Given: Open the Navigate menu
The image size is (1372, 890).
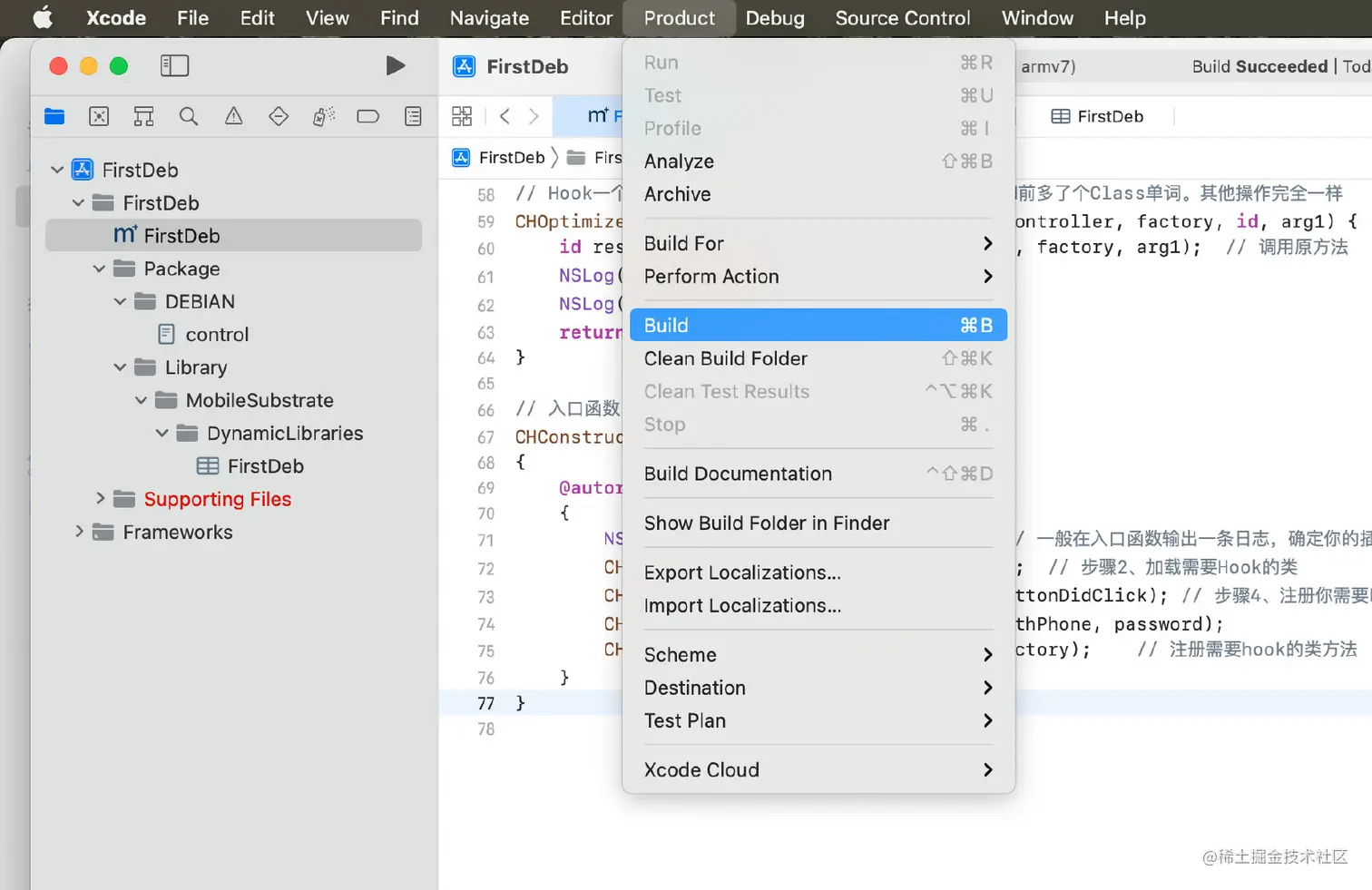Looking at the screenshot, I should click(x=489, y=18).
